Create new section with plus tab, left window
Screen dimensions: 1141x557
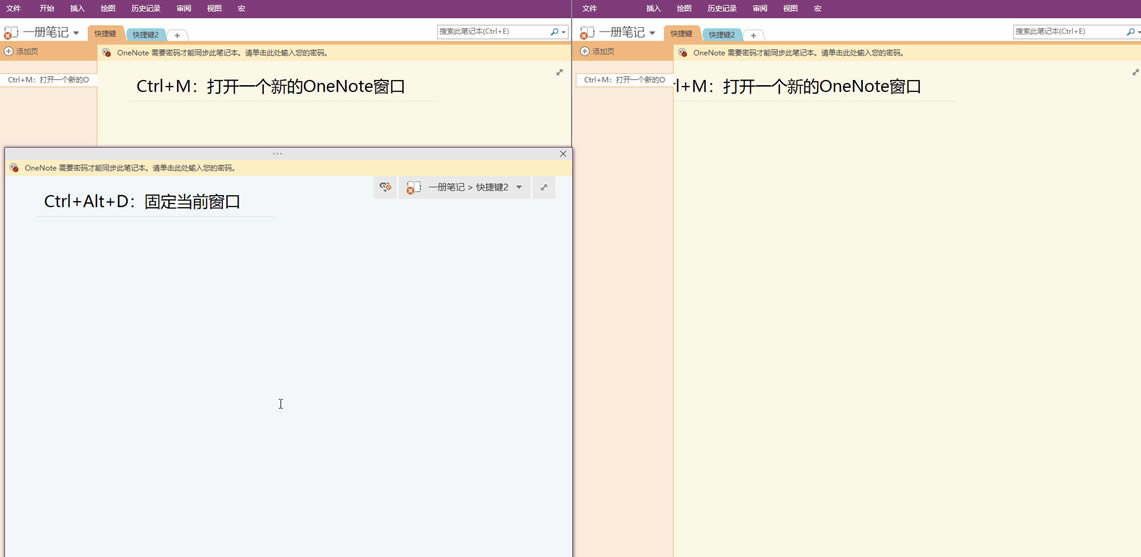tap(177, 35)
